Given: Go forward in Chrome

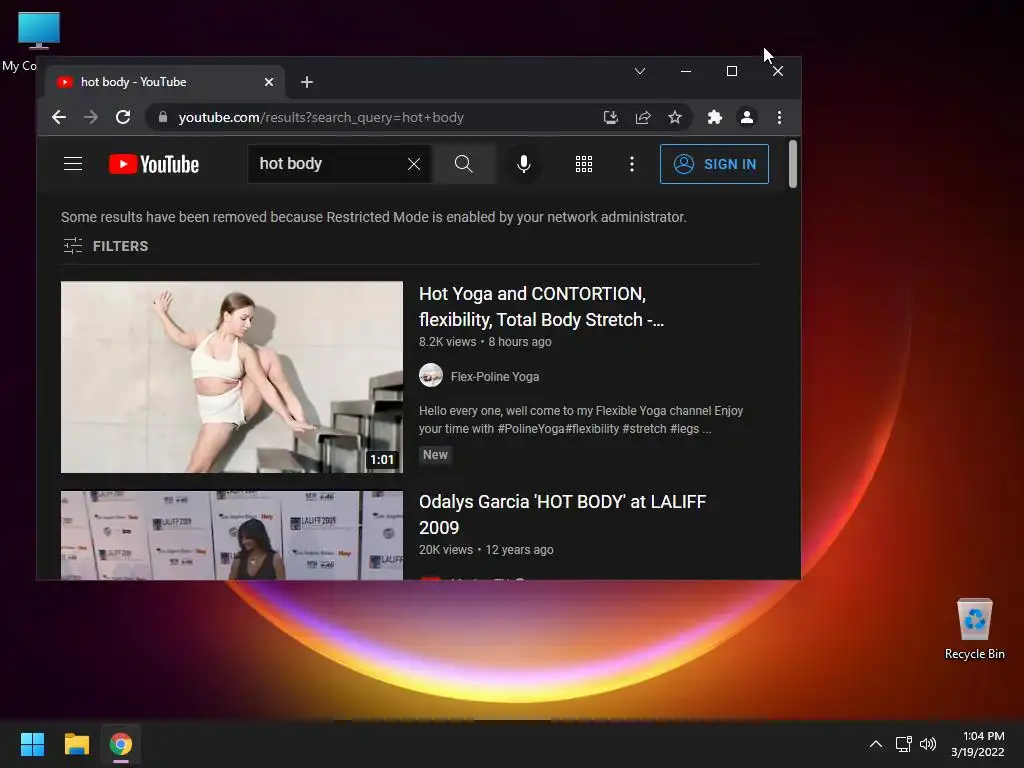Looking at the screenshot, I should pyautogui.click(x=91, y=118).
